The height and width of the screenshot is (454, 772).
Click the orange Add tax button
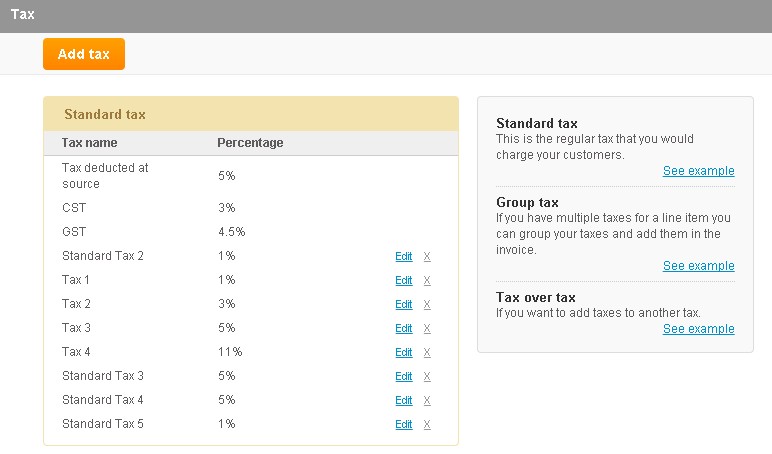click(x=84, y=54)
